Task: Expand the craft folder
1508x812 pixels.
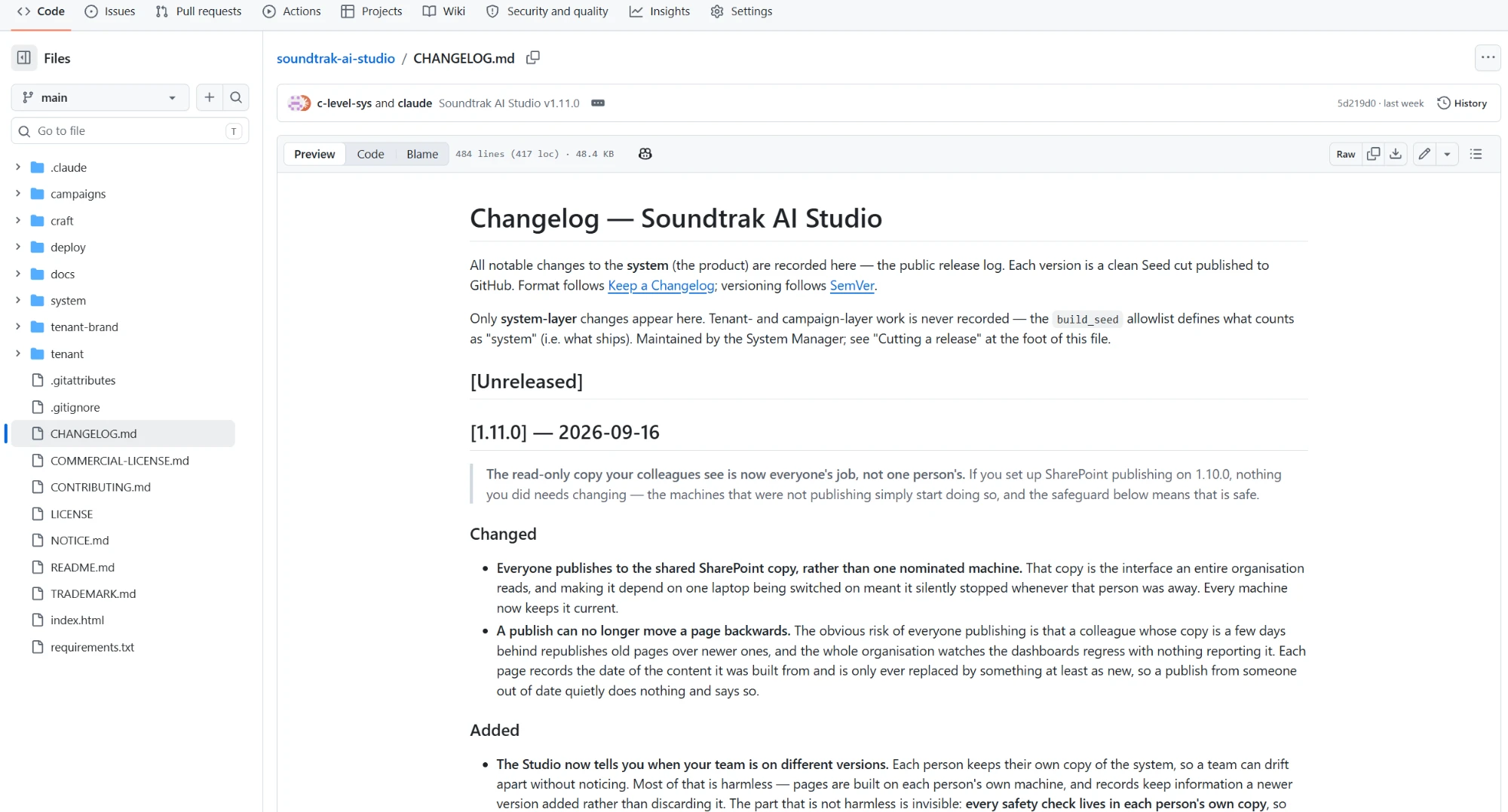Action: [x=18, y=221]
